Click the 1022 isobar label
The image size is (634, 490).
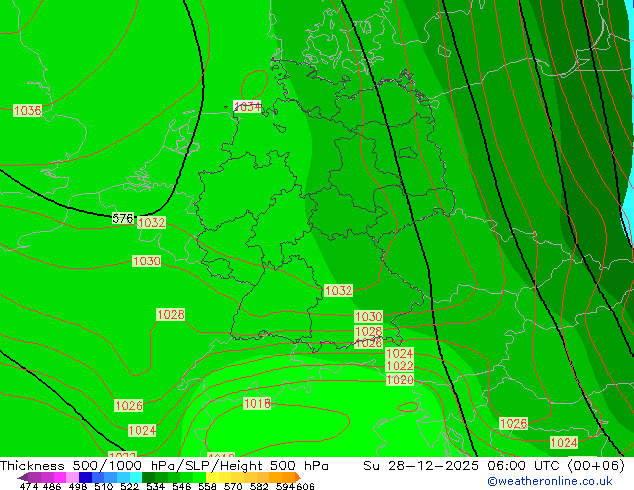(400, 366)
